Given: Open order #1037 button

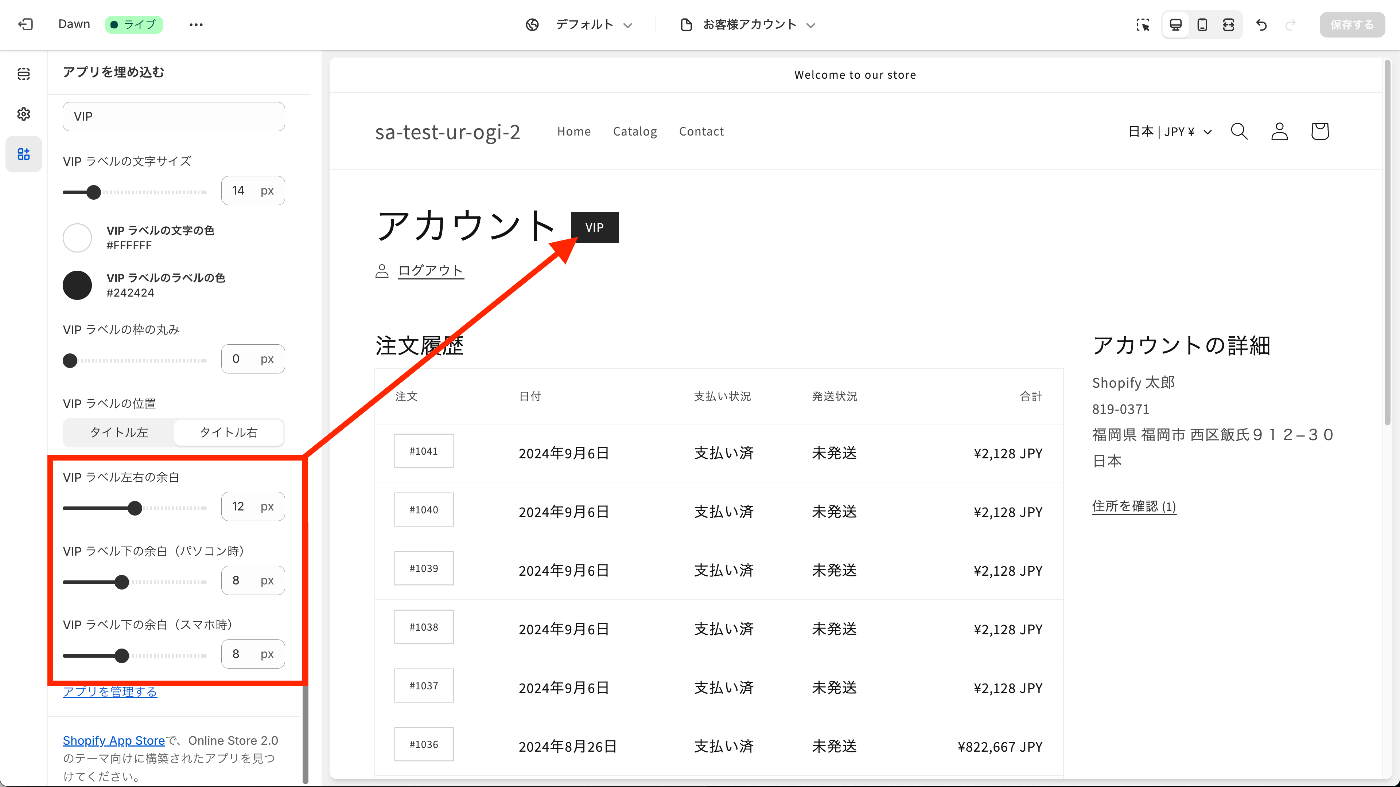Looking at the screenshot, I should pyautogui.click(x=424, y=686).
